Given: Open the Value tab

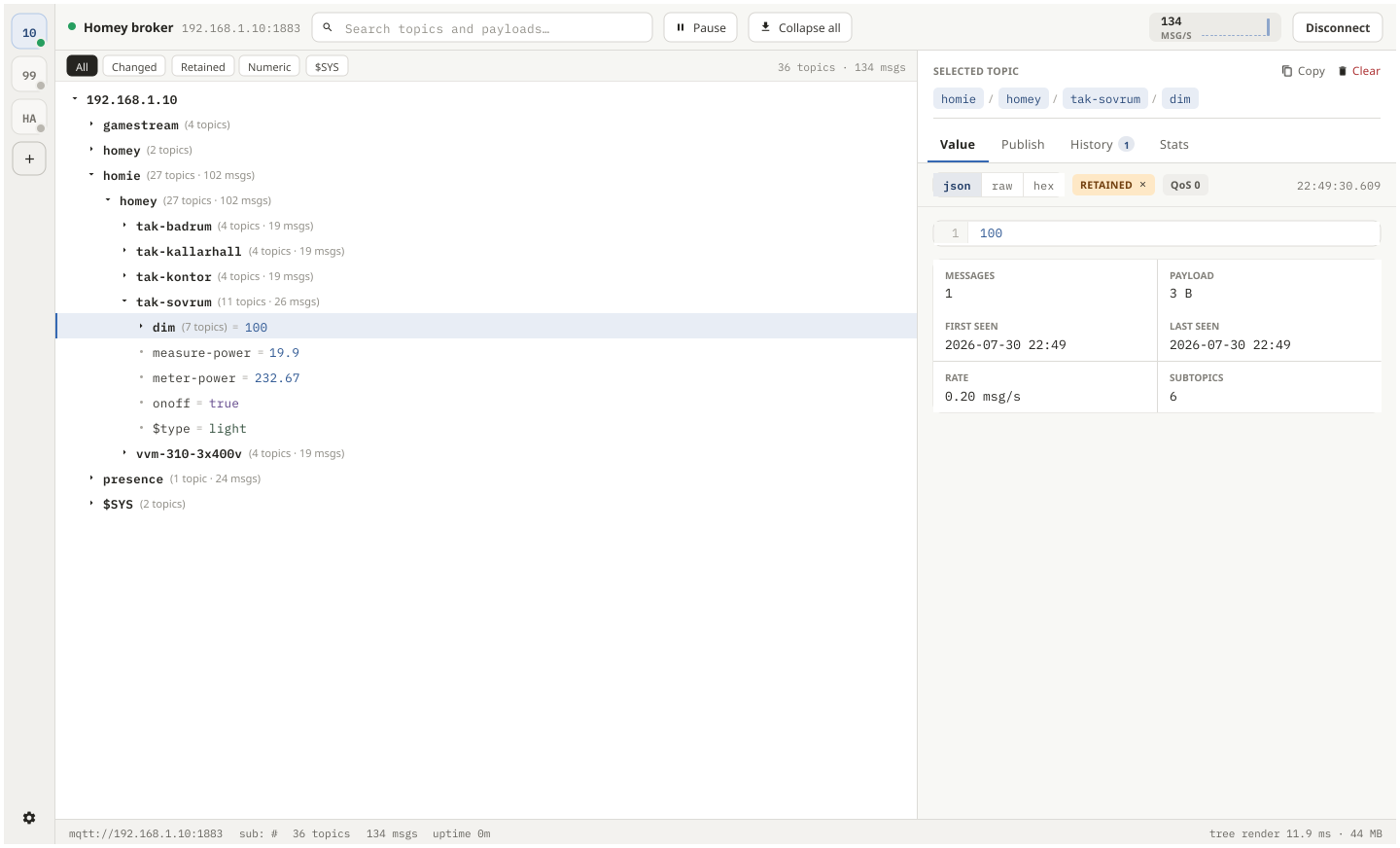Looking at the screenshot, I should pos(957,144).
